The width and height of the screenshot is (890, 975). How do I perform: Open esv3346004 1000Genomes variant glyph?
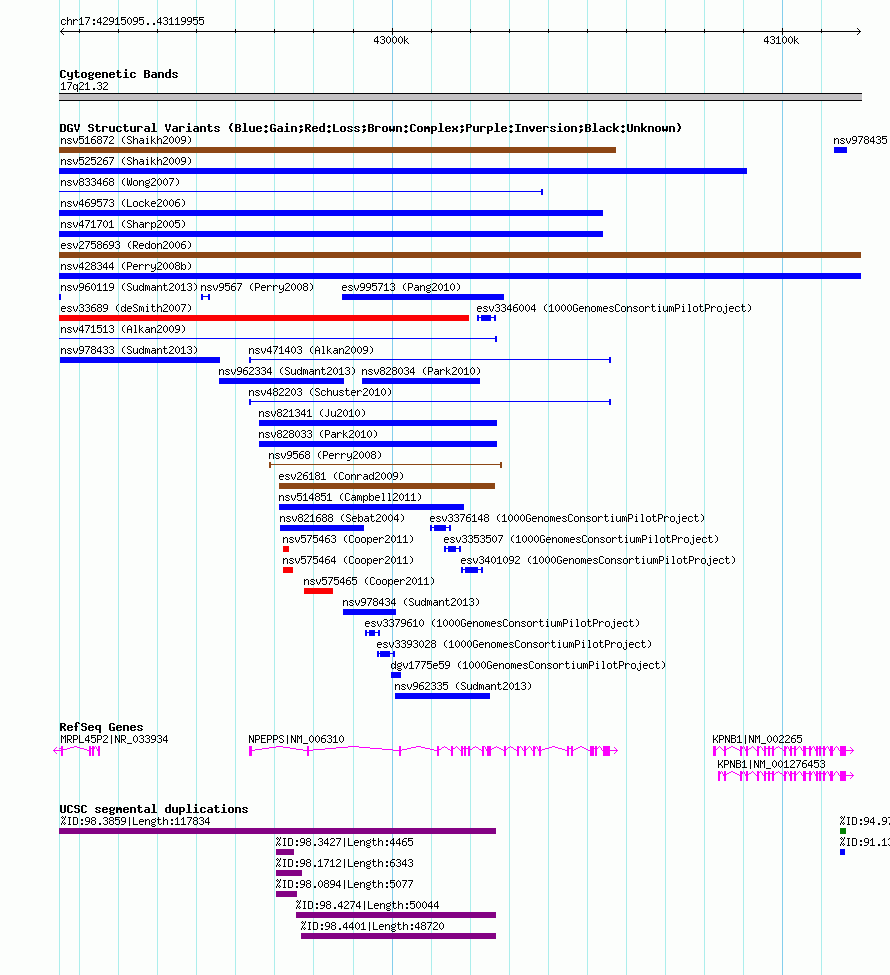click(486, 318)
